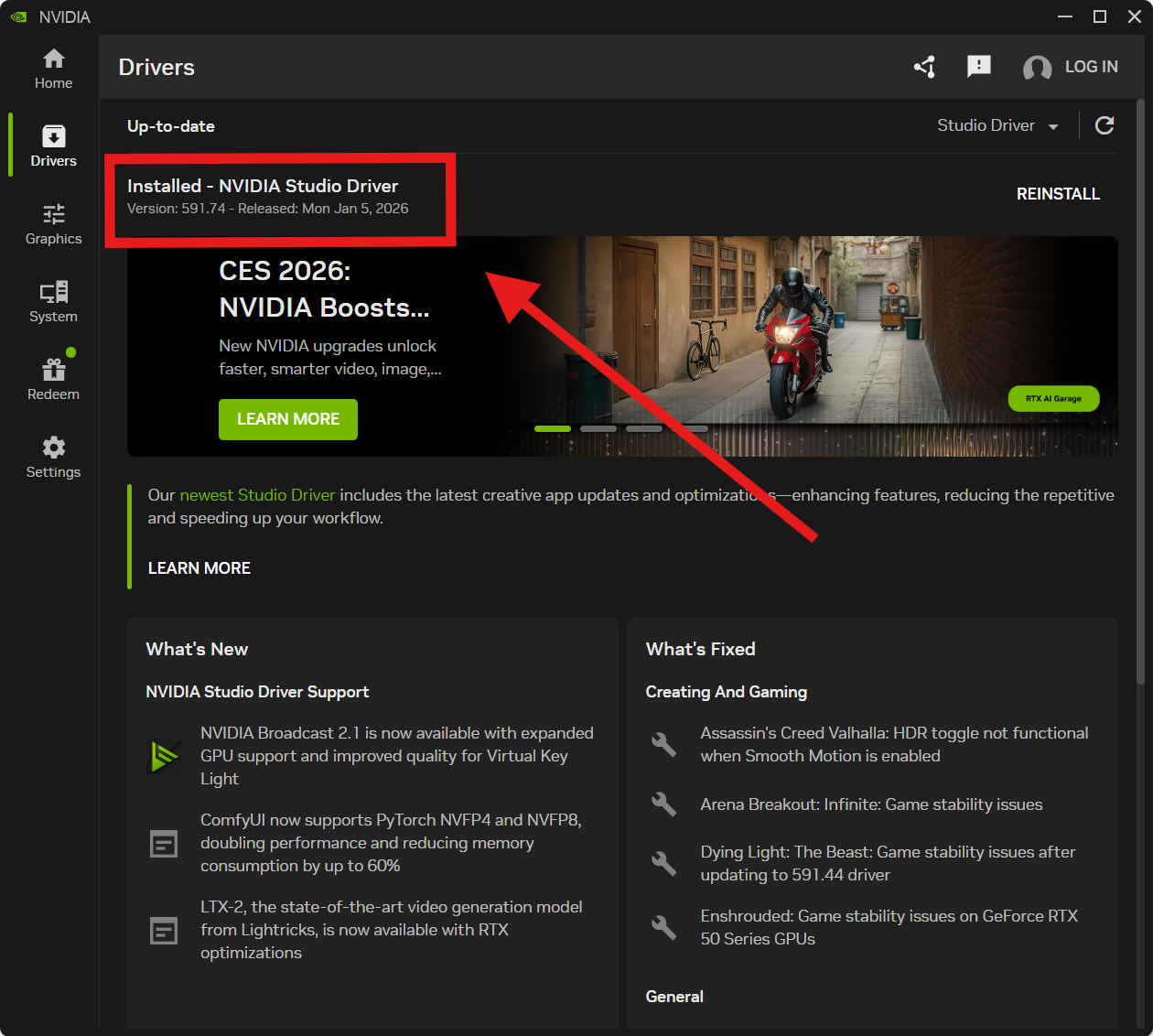Follow the newest Studio Driver link
The height and width of the screenshot is (1036, 1153).
coord(257,495)
